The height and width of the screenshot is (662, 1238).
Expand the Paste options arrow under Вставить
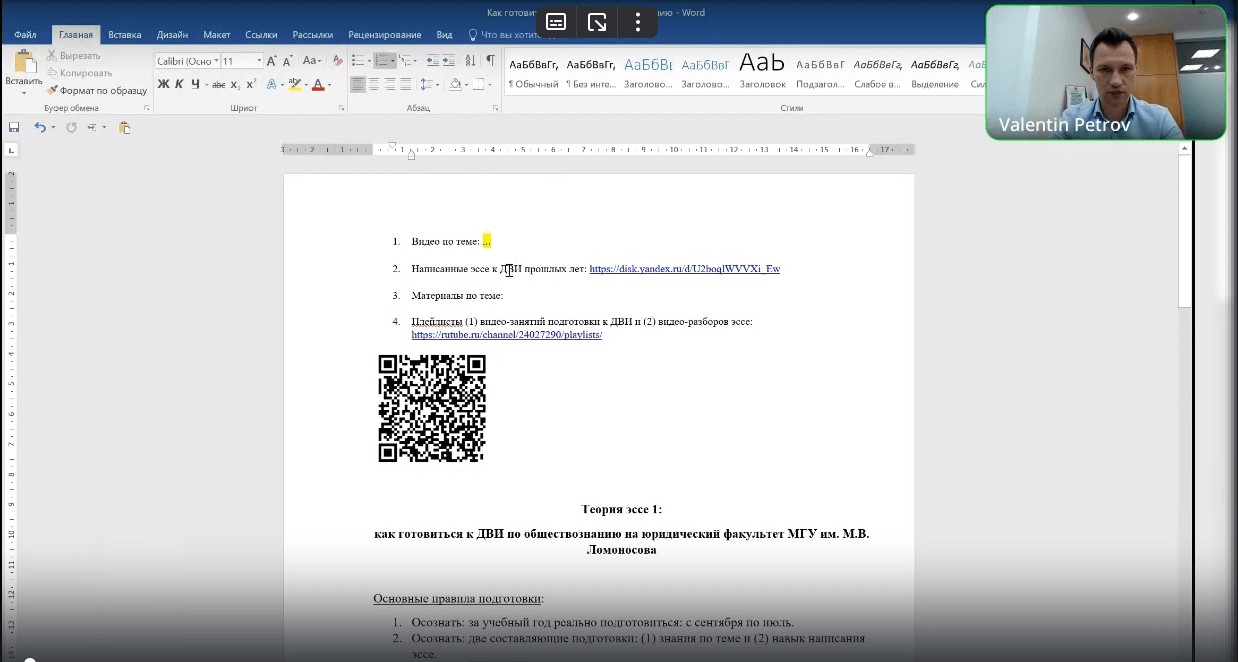(23, 92)
